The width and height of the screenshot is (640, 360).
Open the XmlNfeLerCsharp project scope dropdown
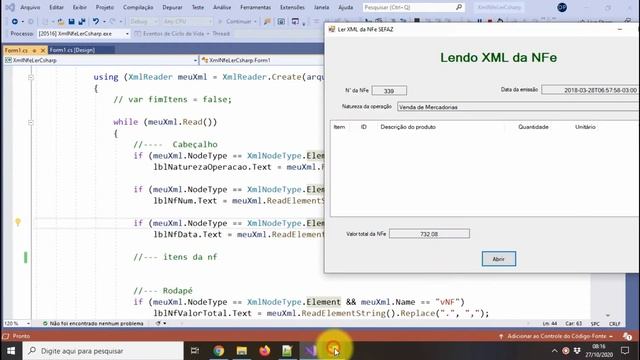click(101, 60)
